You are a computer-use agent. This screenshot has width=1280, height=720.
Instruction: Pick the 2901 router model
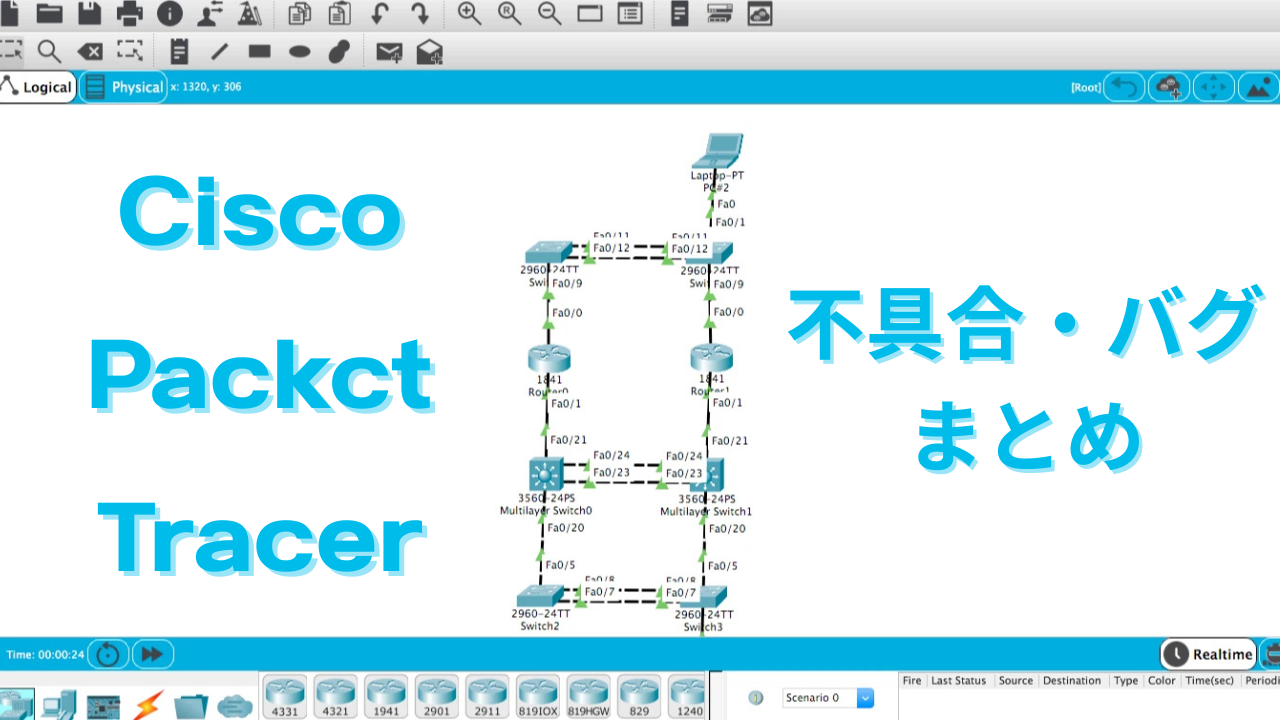tap(437, 697)
